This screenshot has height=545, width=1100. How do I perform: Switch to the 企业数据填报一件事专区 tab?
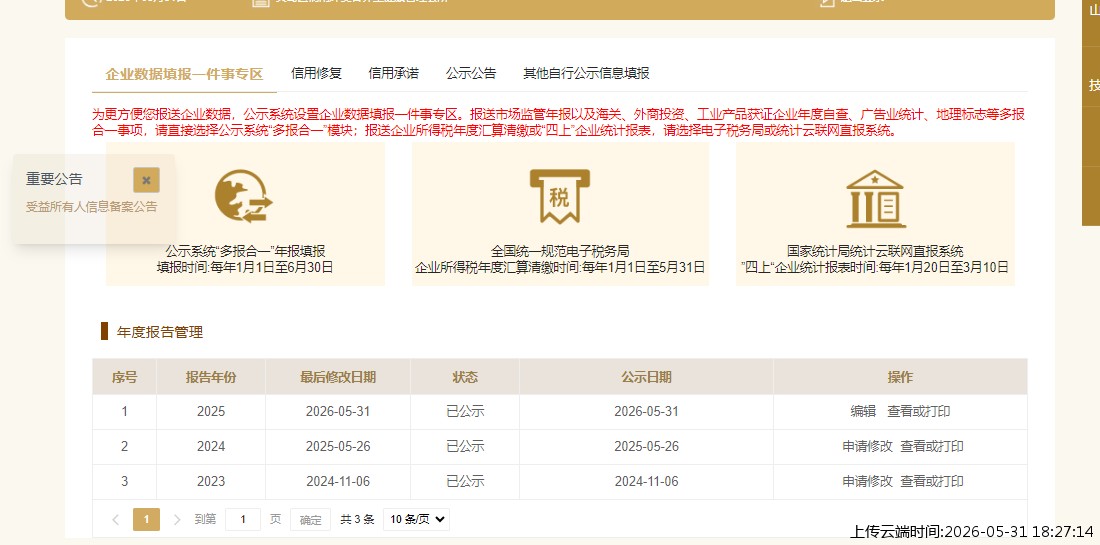185,74
